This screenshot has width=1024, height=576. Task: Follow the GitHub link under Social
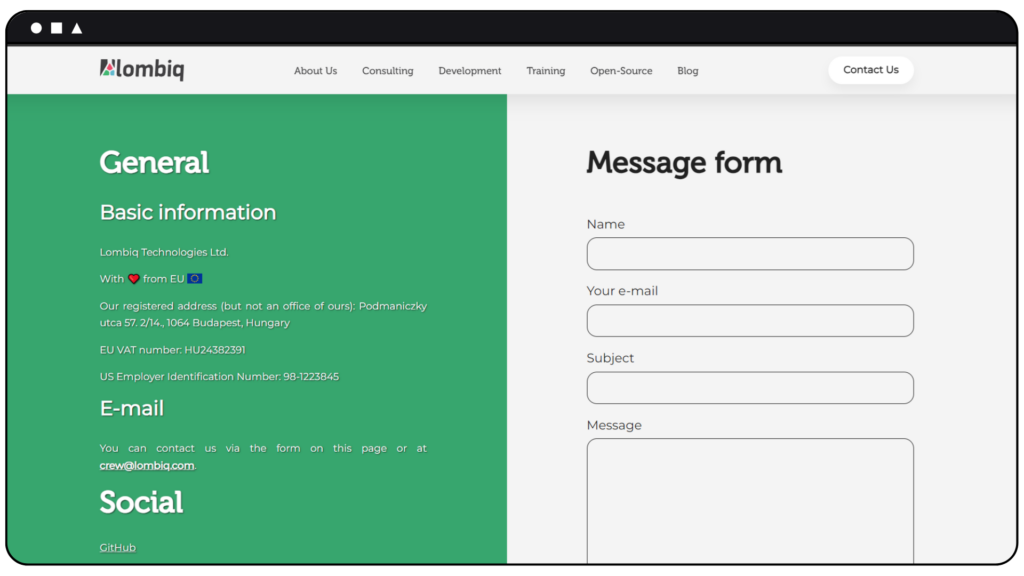[118, 547]
